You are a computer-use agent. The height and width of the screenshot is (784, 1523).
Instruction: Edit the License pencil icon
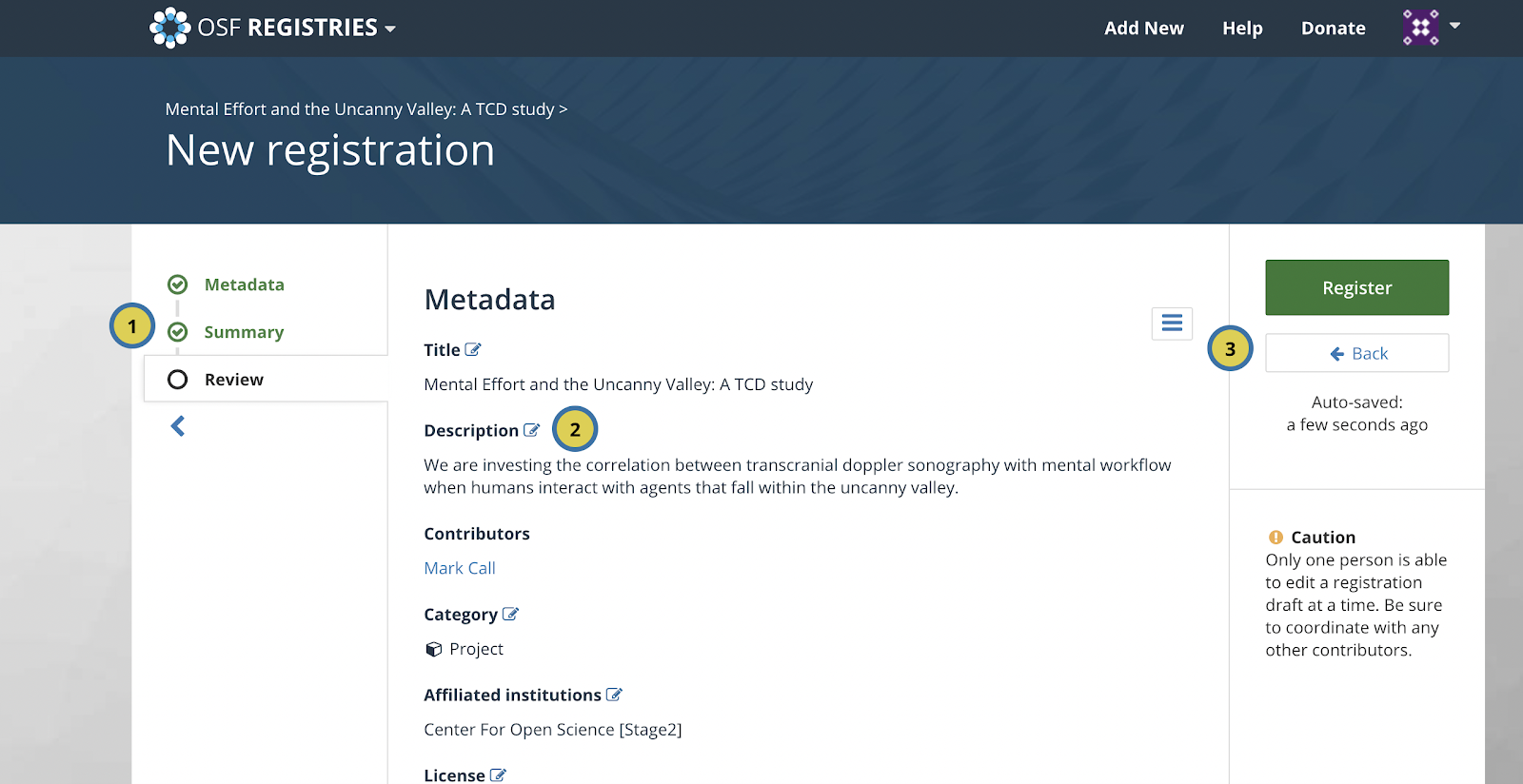tap(498, 775)
